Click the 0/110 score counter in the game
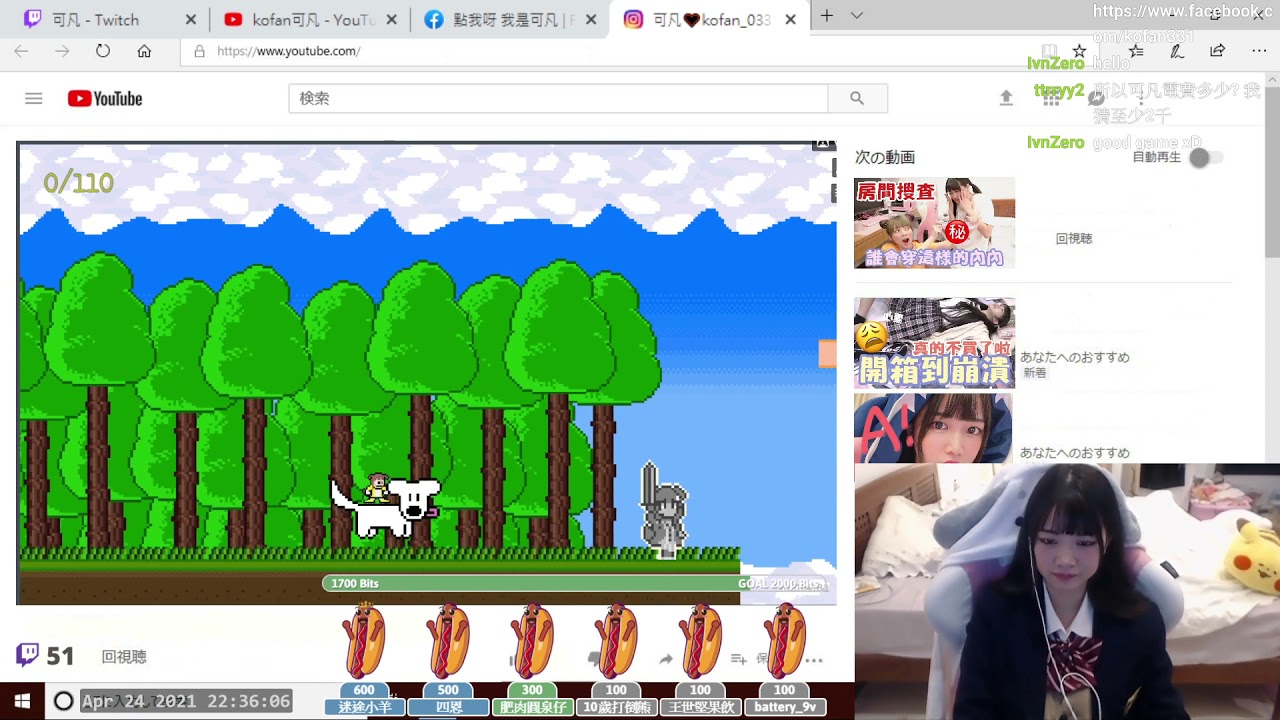 78,183
